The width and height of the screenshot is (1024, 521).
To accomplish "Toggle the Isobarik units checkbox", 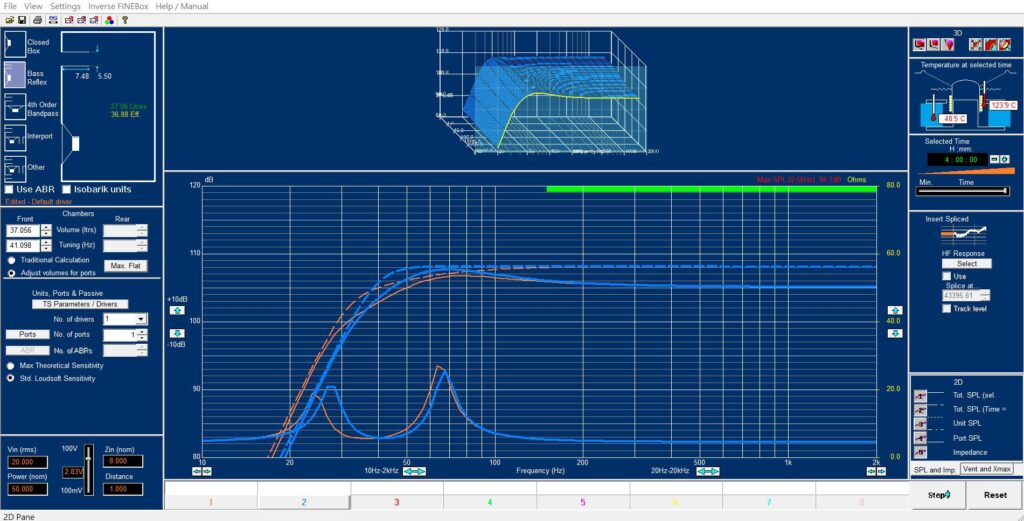I will (66, 189).
